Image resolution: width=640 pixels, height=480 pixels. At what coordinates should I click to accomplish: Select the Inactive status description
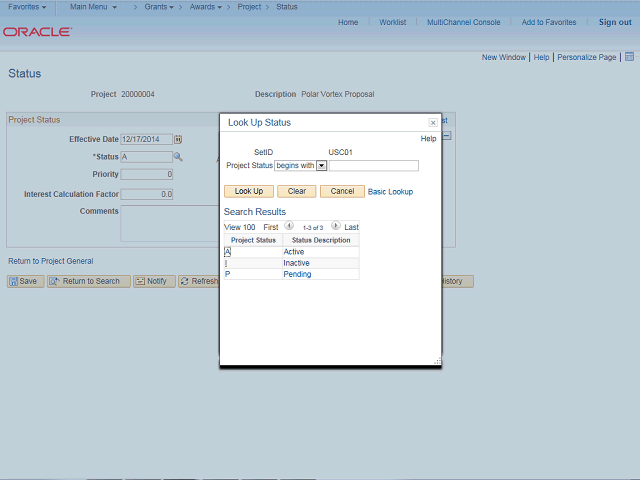(296, 263)
